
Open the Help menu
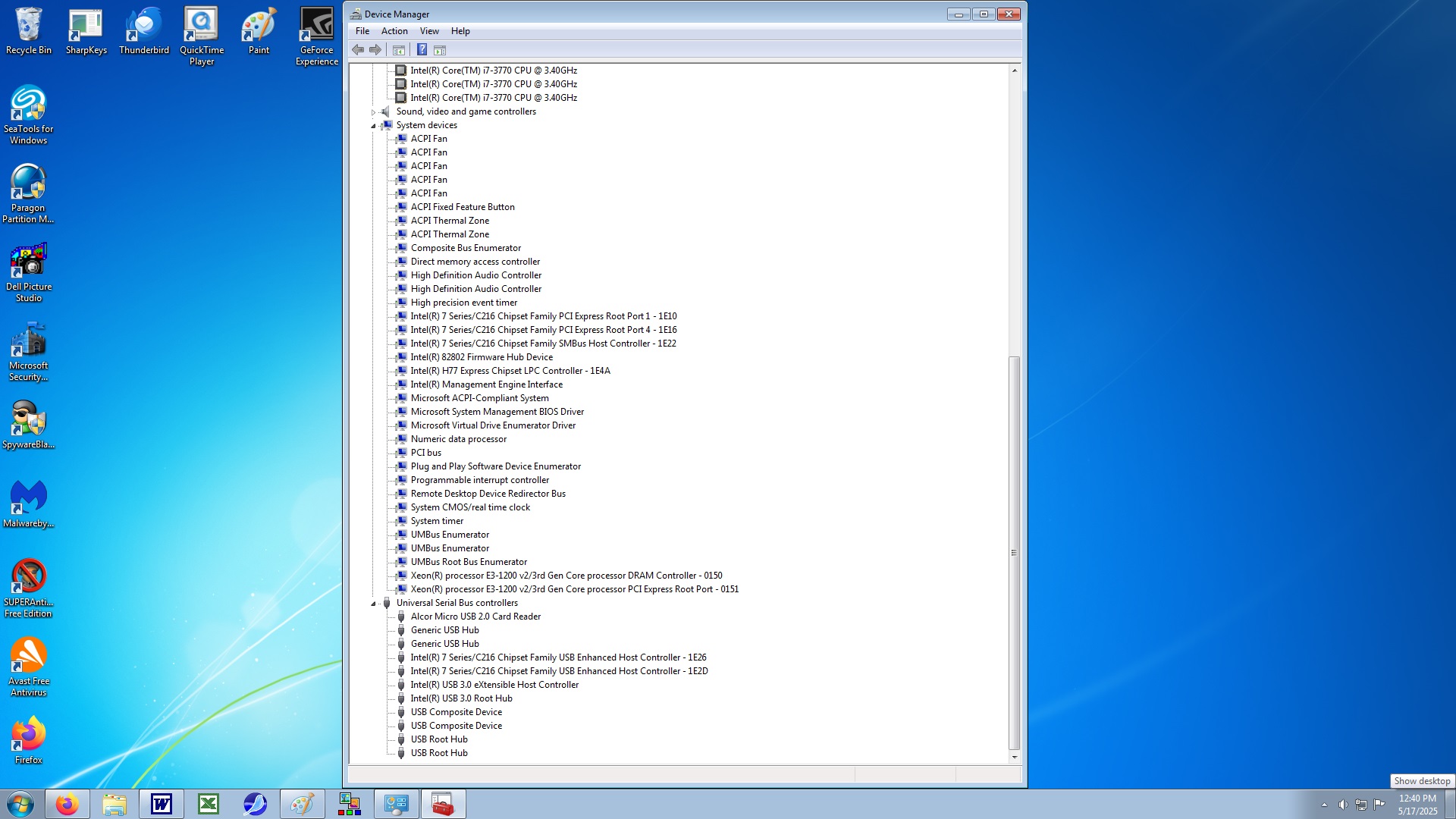click(x=460, y=31)
